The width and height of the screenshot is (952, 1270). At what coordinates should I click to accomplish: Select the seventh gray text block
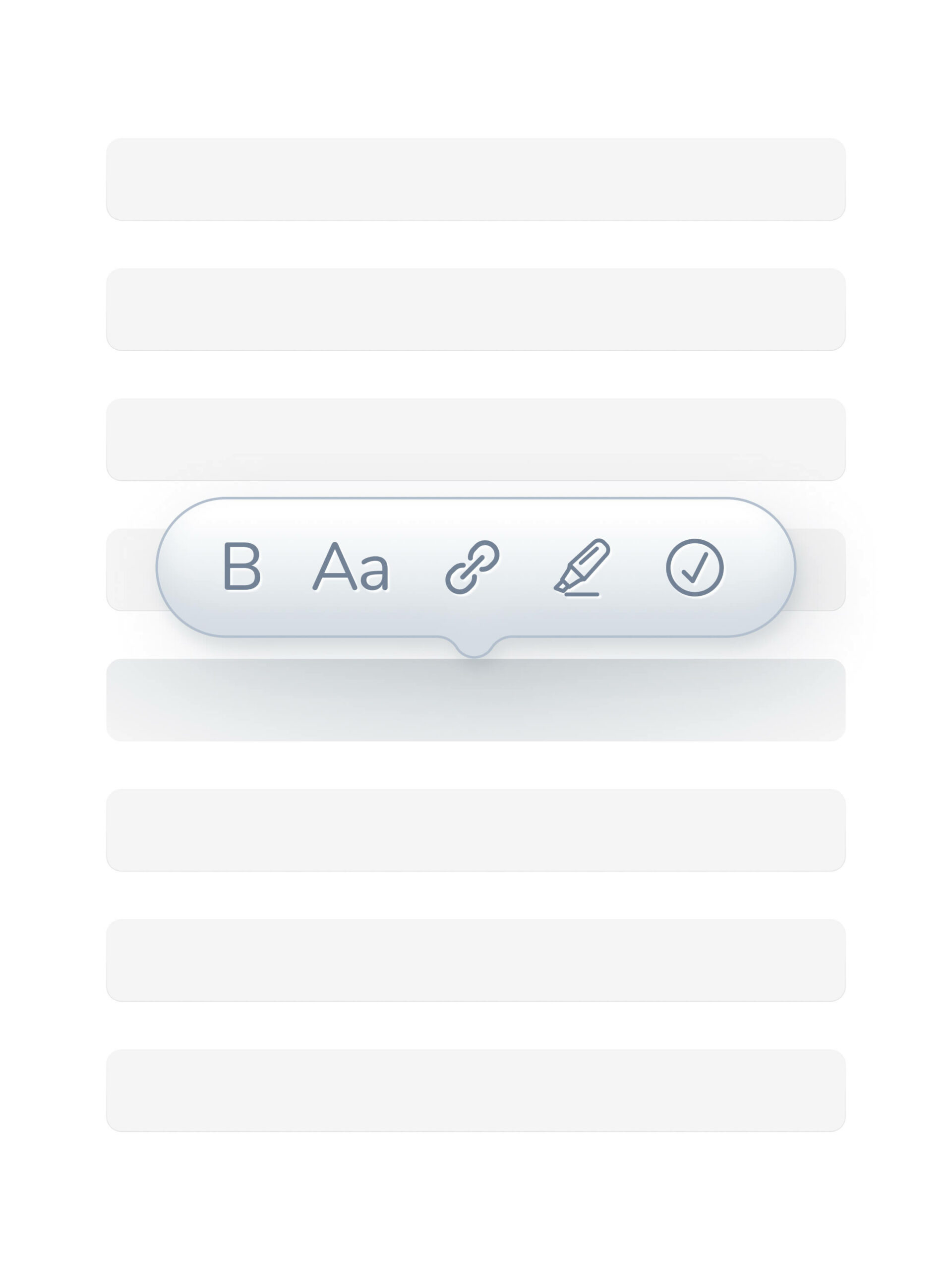point(476,960)
